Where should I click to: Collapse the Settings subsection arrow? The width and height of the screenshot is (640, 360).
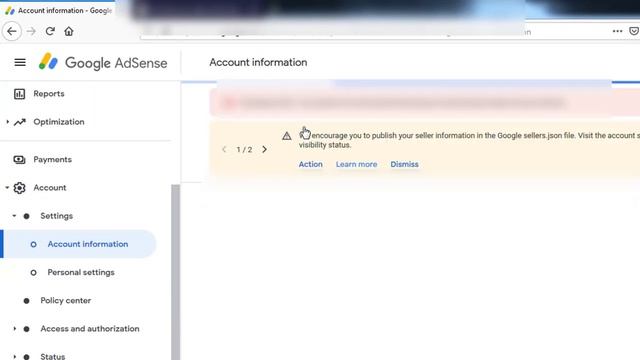click(14, 216)
